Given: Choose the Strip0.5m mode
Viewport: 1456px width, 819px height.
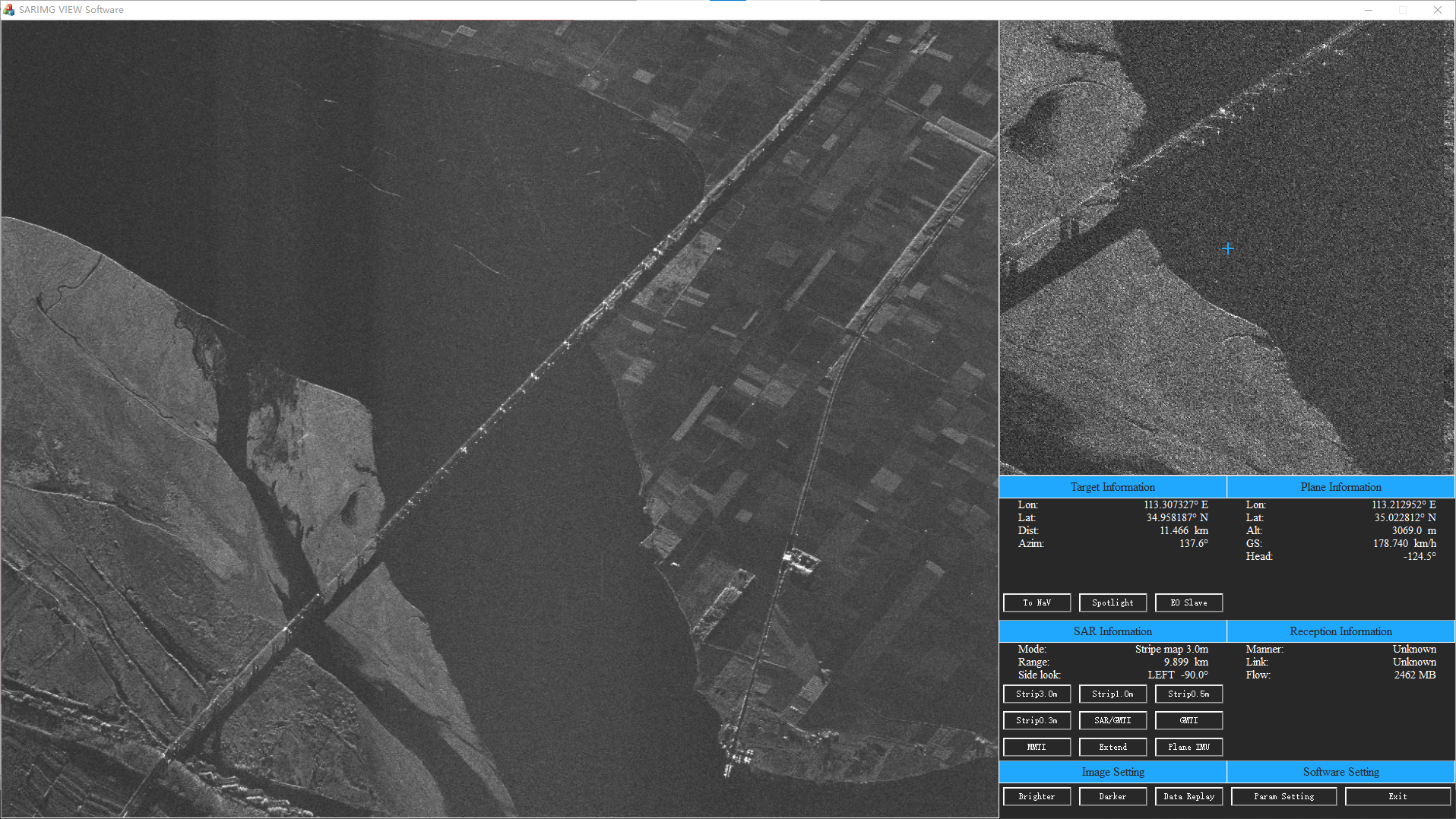Looking at the screenshot, I should click(x=1189, y=694).
